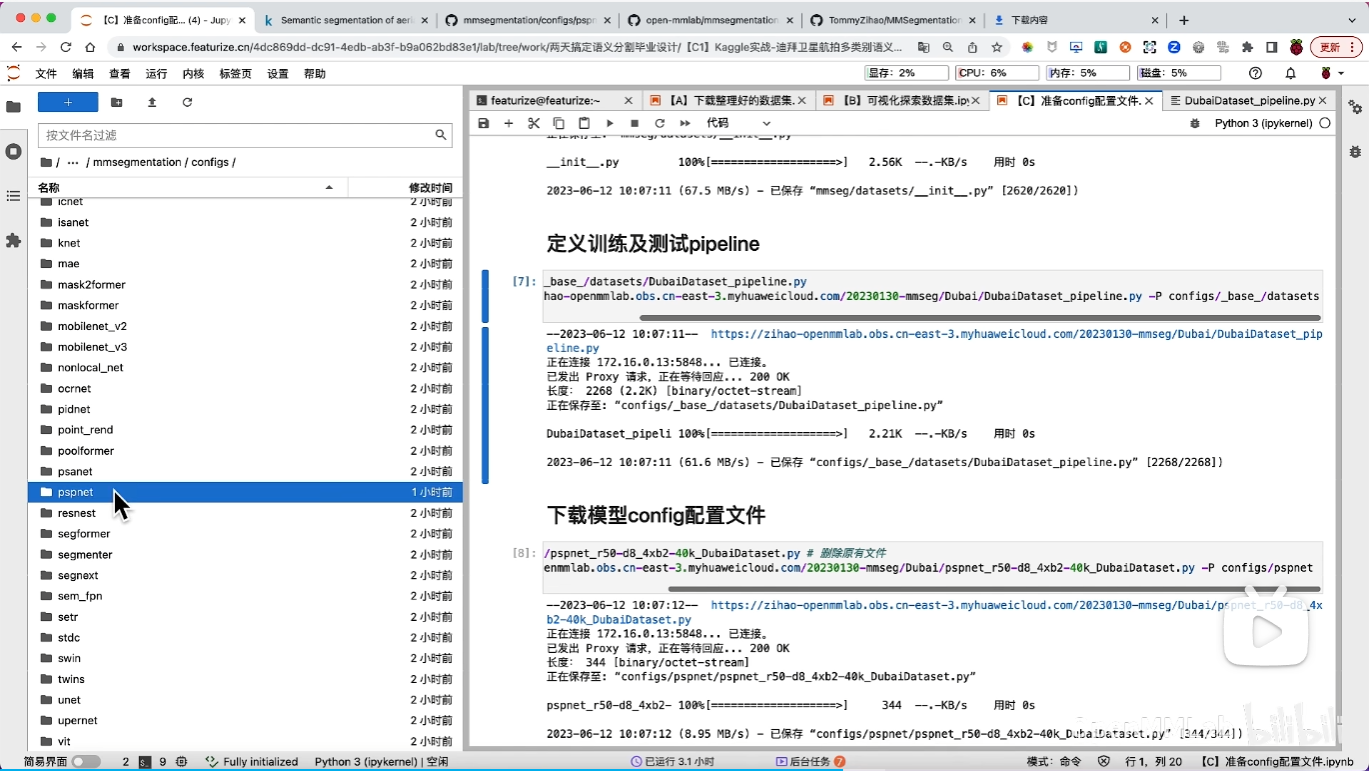Toggle the 简易界面 simple interface switch
Viewport: 1369px width, 771px height.
click(85, 761)
